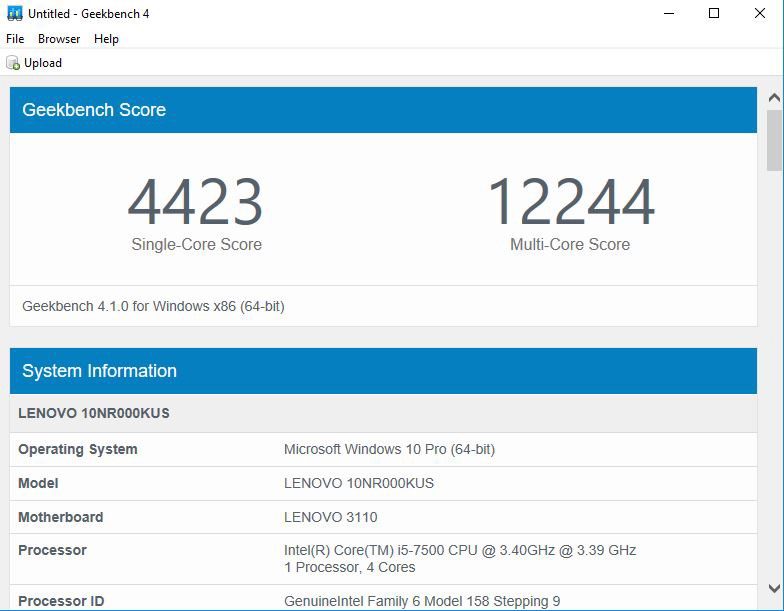Select the 4423 Single-Core Score value

[196, 202]
